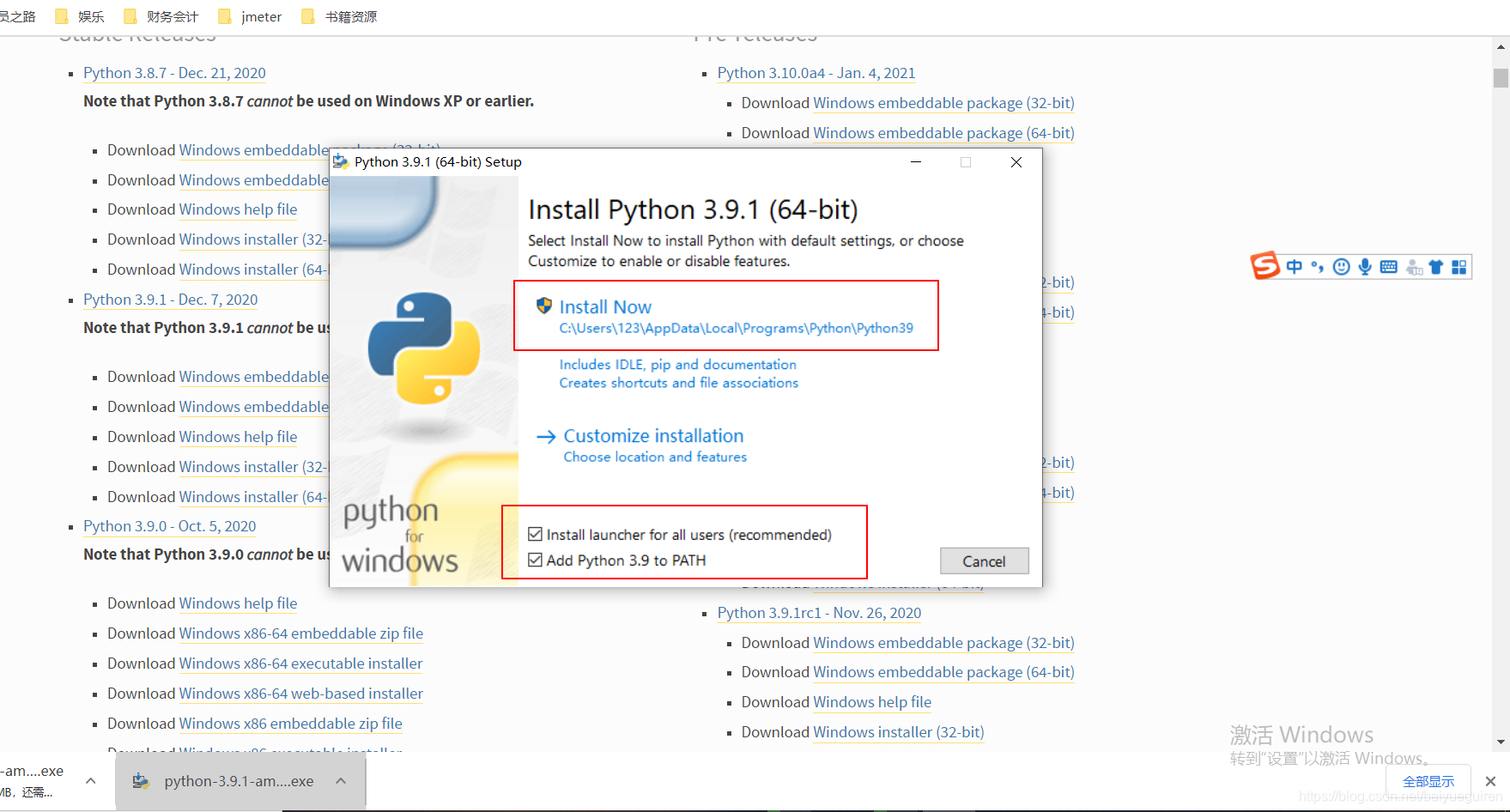Download Windows x86-64 executable installer
1510x812 pixels.
coord(300,664)
